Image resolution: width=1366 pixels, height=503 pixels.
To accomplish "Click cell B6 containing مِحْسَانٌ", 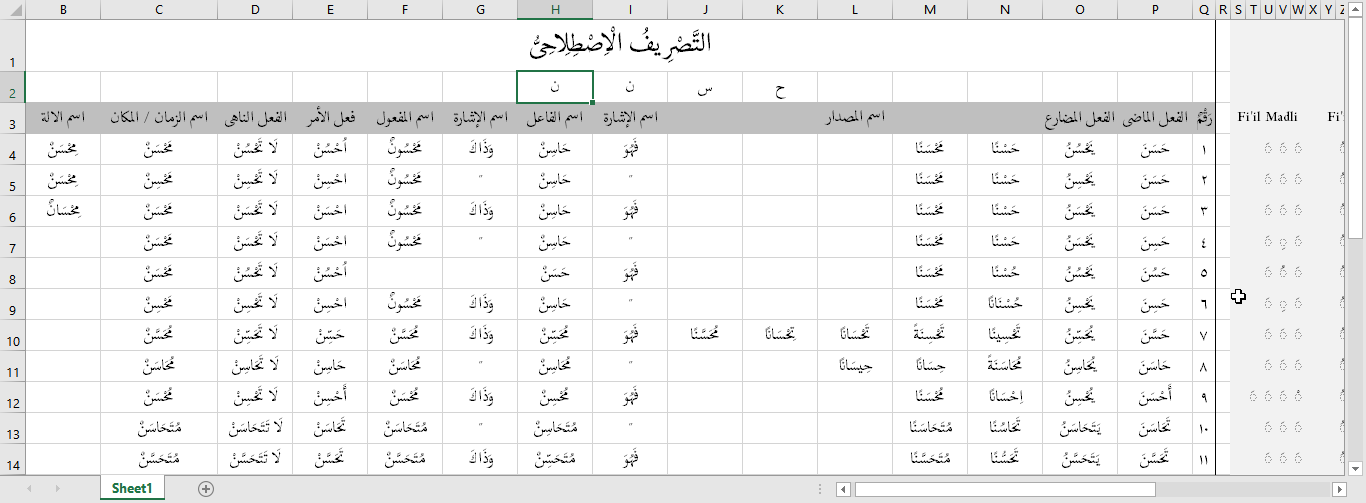I will (63, 211).
